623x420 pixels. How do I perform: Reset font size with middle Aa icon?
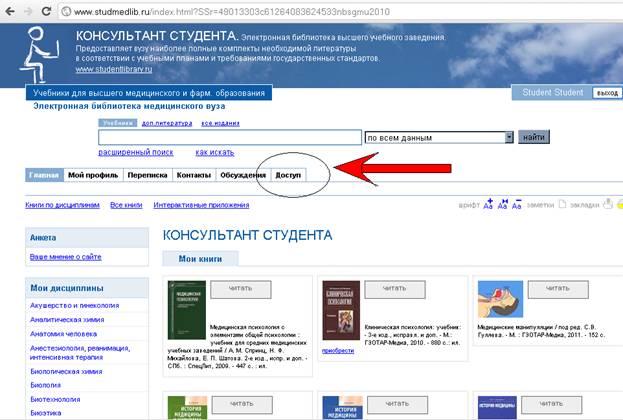(503, 204)
